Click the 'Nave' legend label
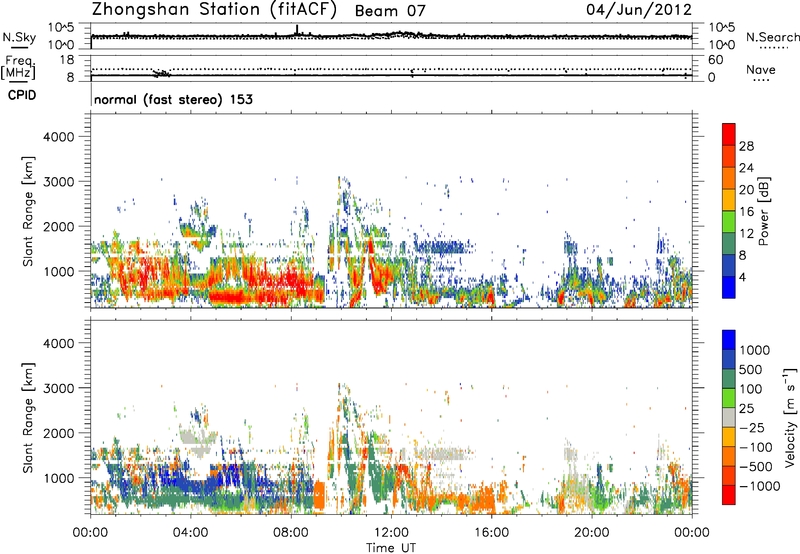 click(x=760, y=69)
